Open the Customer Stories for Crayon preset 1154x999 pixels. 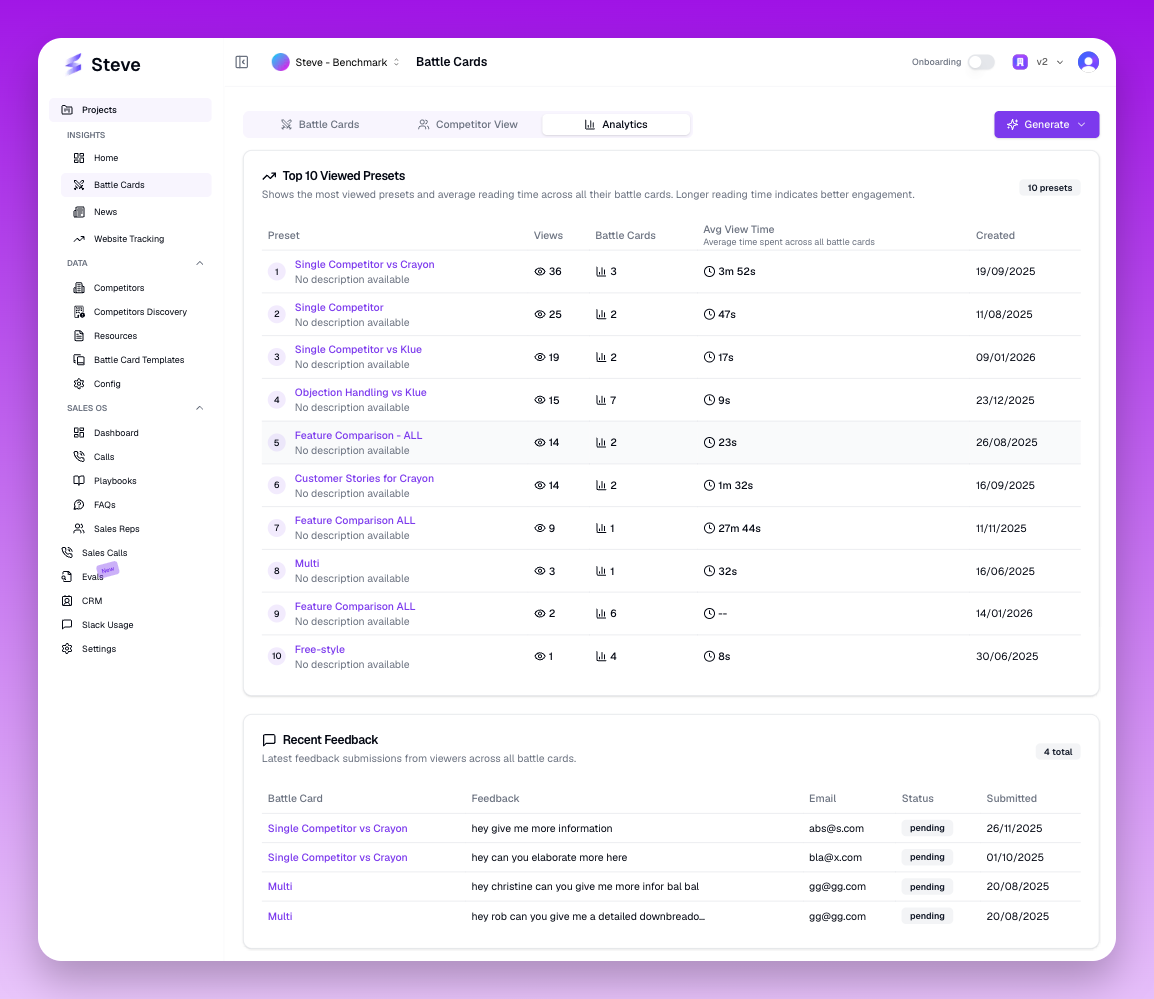point(364,479)
